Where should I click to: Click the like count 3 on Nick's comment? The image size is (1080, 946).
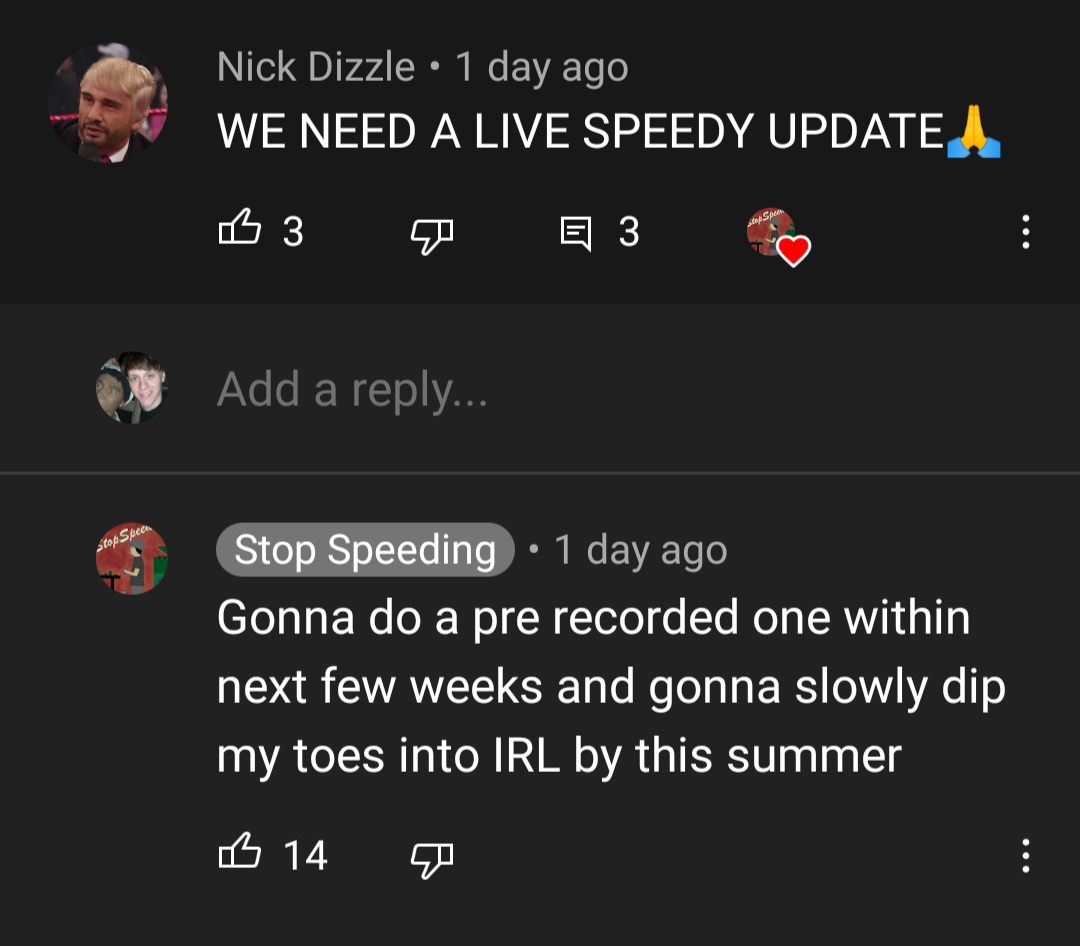293,232
